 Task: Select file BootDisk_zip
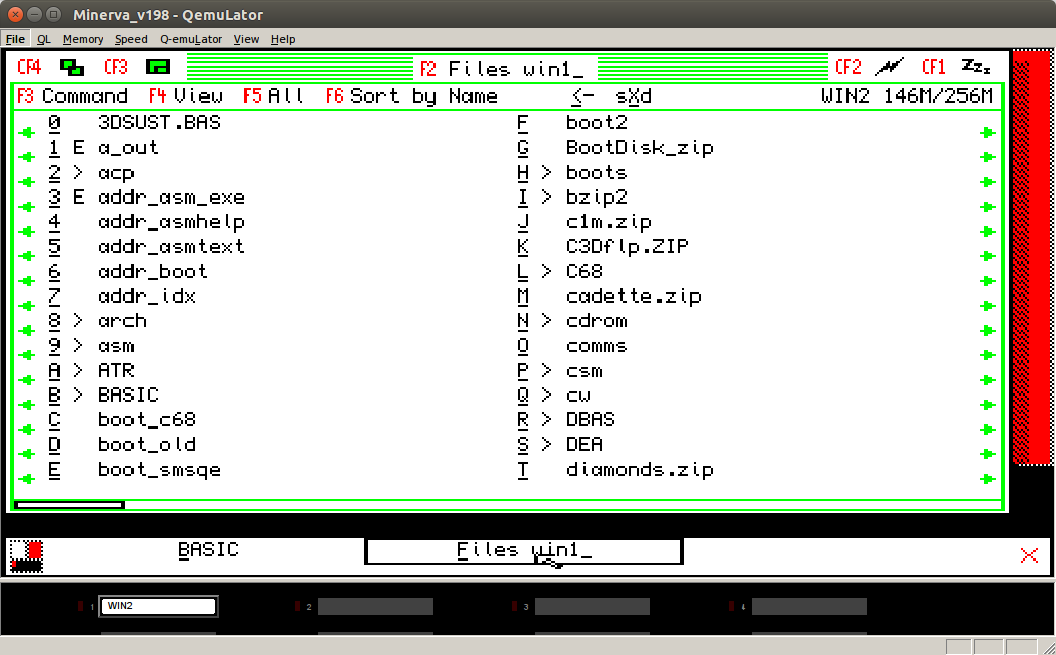pos(639,147)
